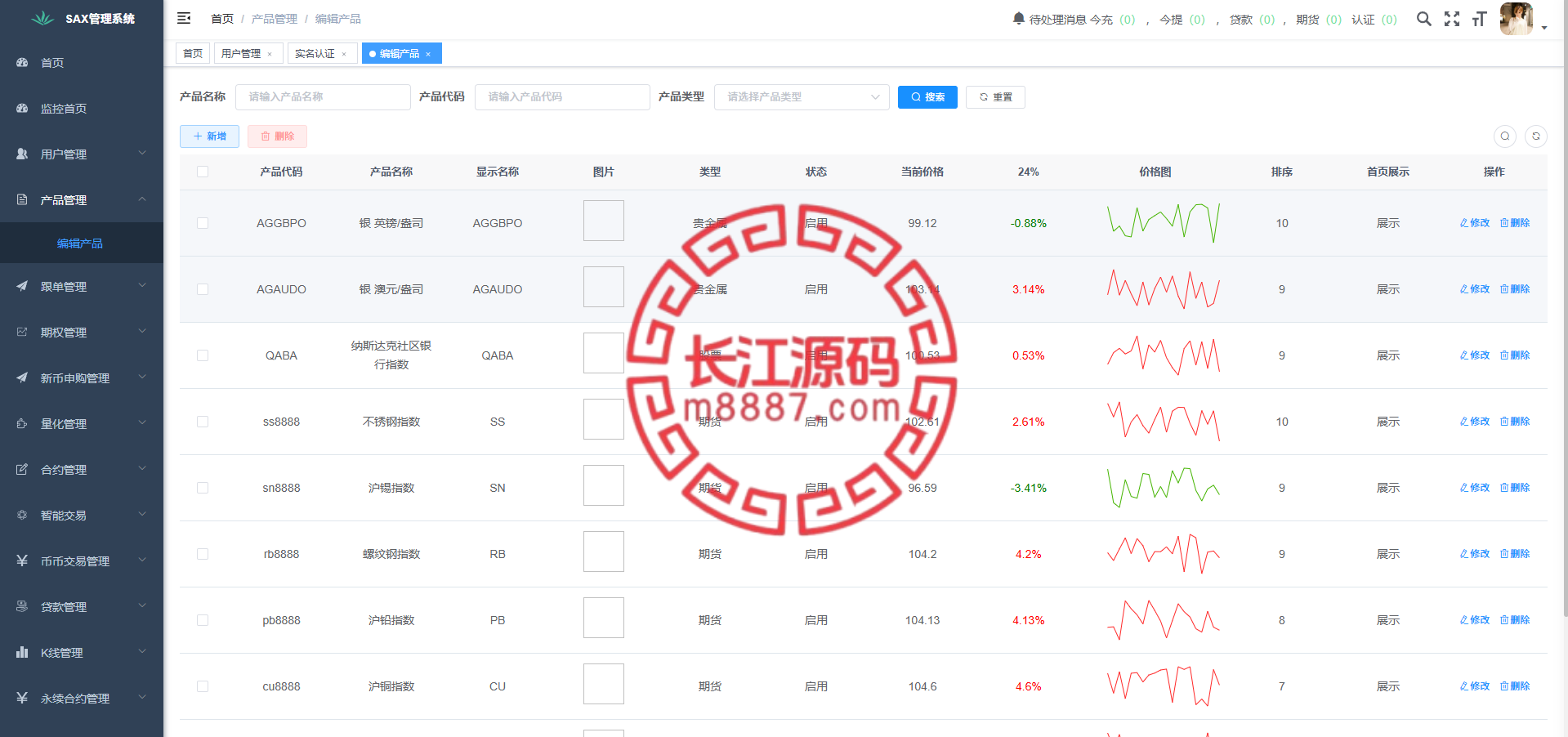Viewport: 1568px width, 737px height.
Task: Click the 永续合约管理 yen icon
Action: pyautogui.click(x=22, y=699)
